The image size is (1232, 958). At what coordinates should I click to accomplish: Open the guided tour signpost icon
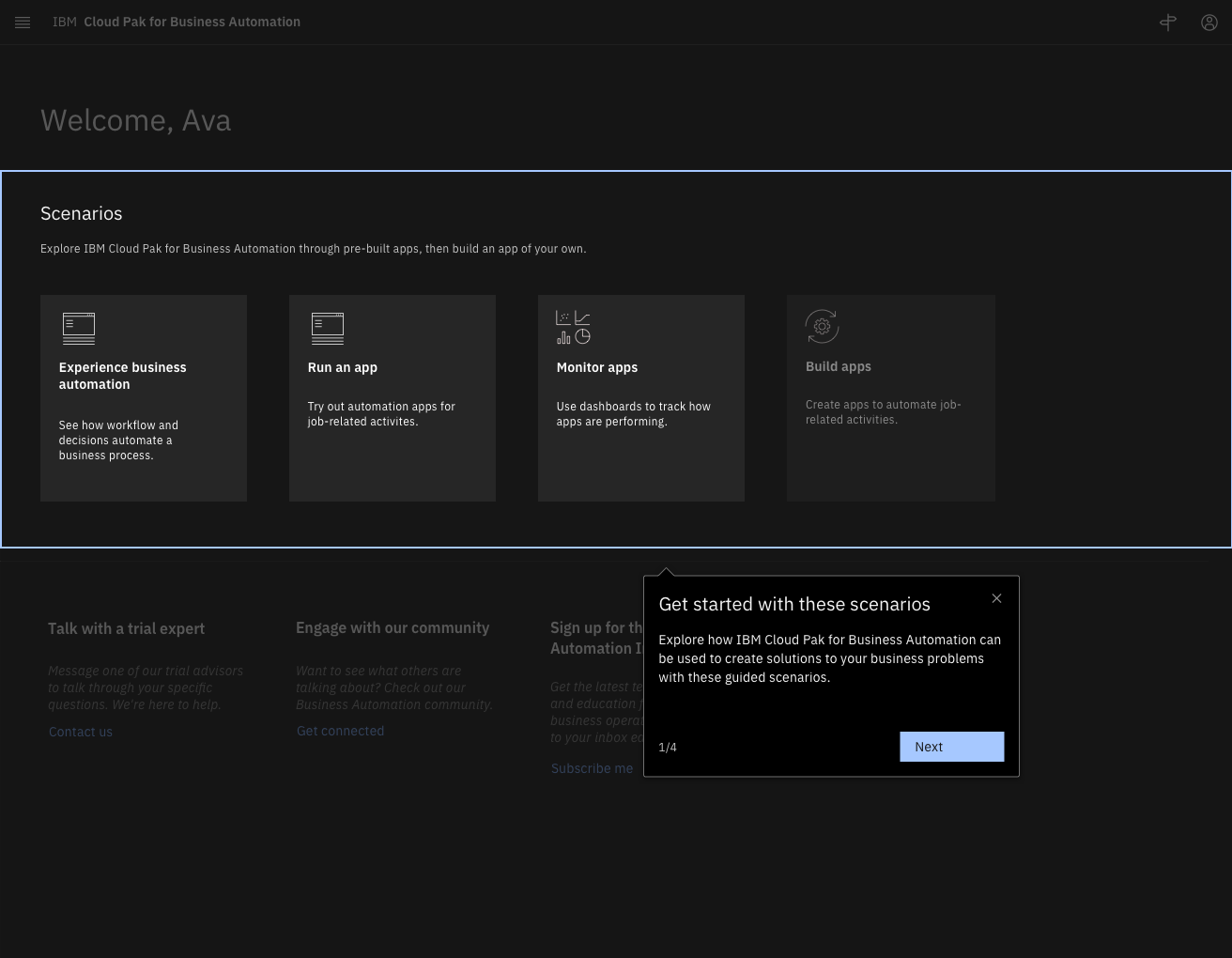coord(1168,23)
